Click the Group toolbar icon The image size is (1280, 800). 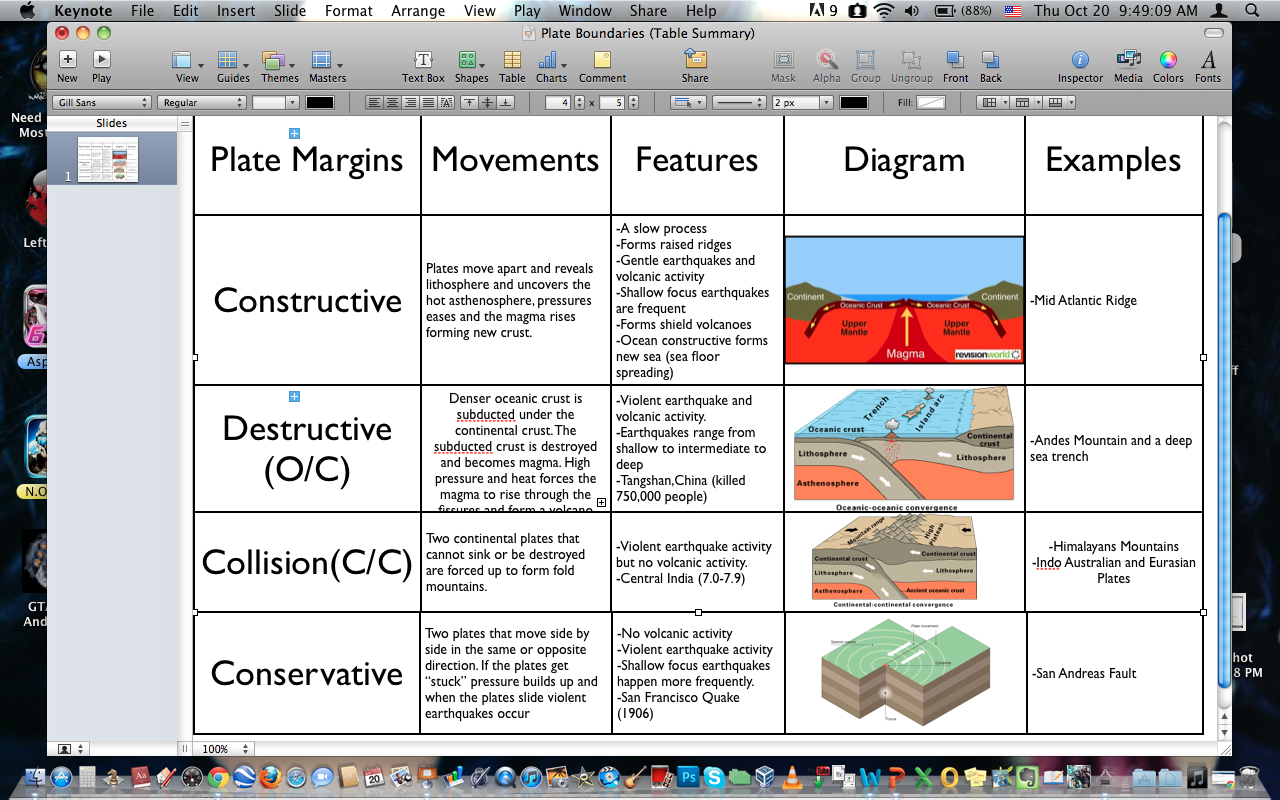tap(866, 66)
